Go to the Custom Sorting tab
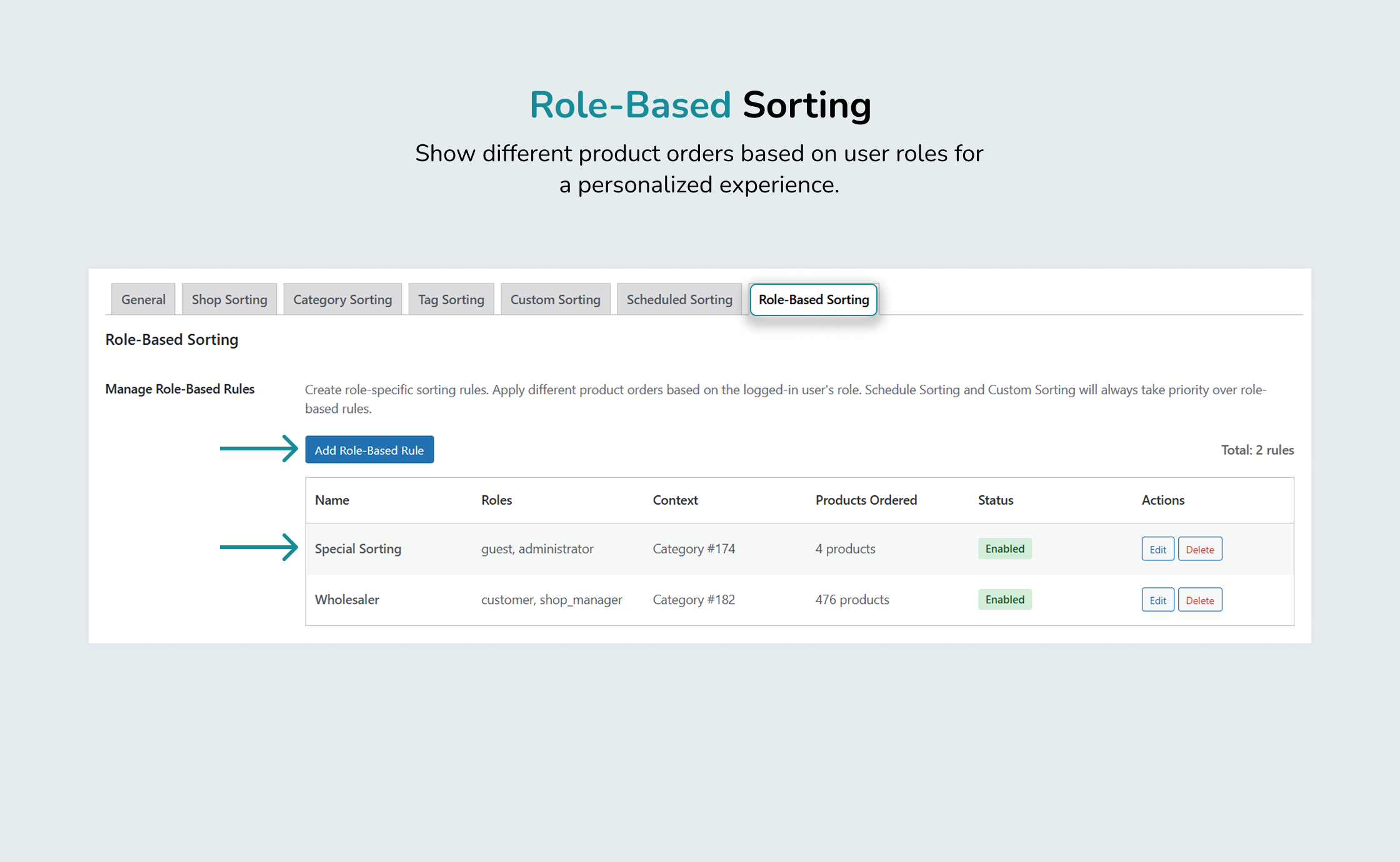This screenshot has width=1400, height=862. (x=555, y=299)
